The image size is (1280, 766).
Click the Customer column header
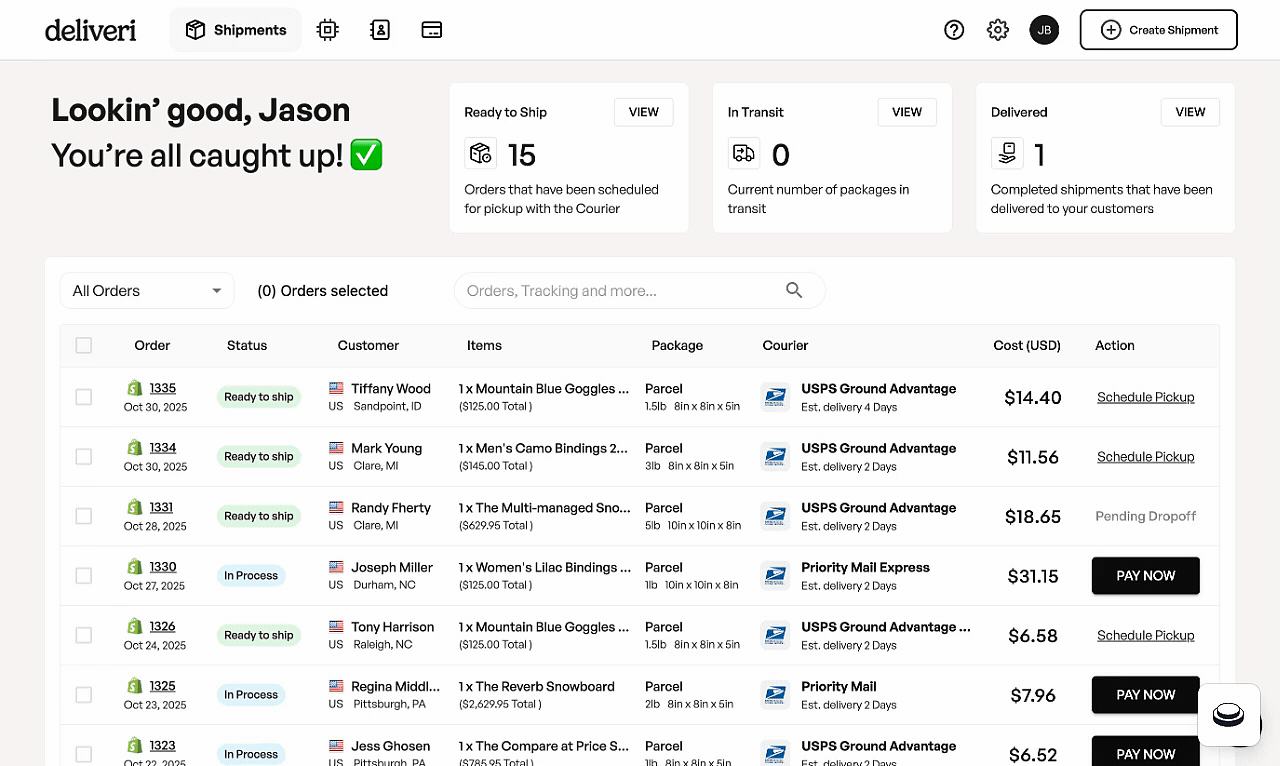368,345
